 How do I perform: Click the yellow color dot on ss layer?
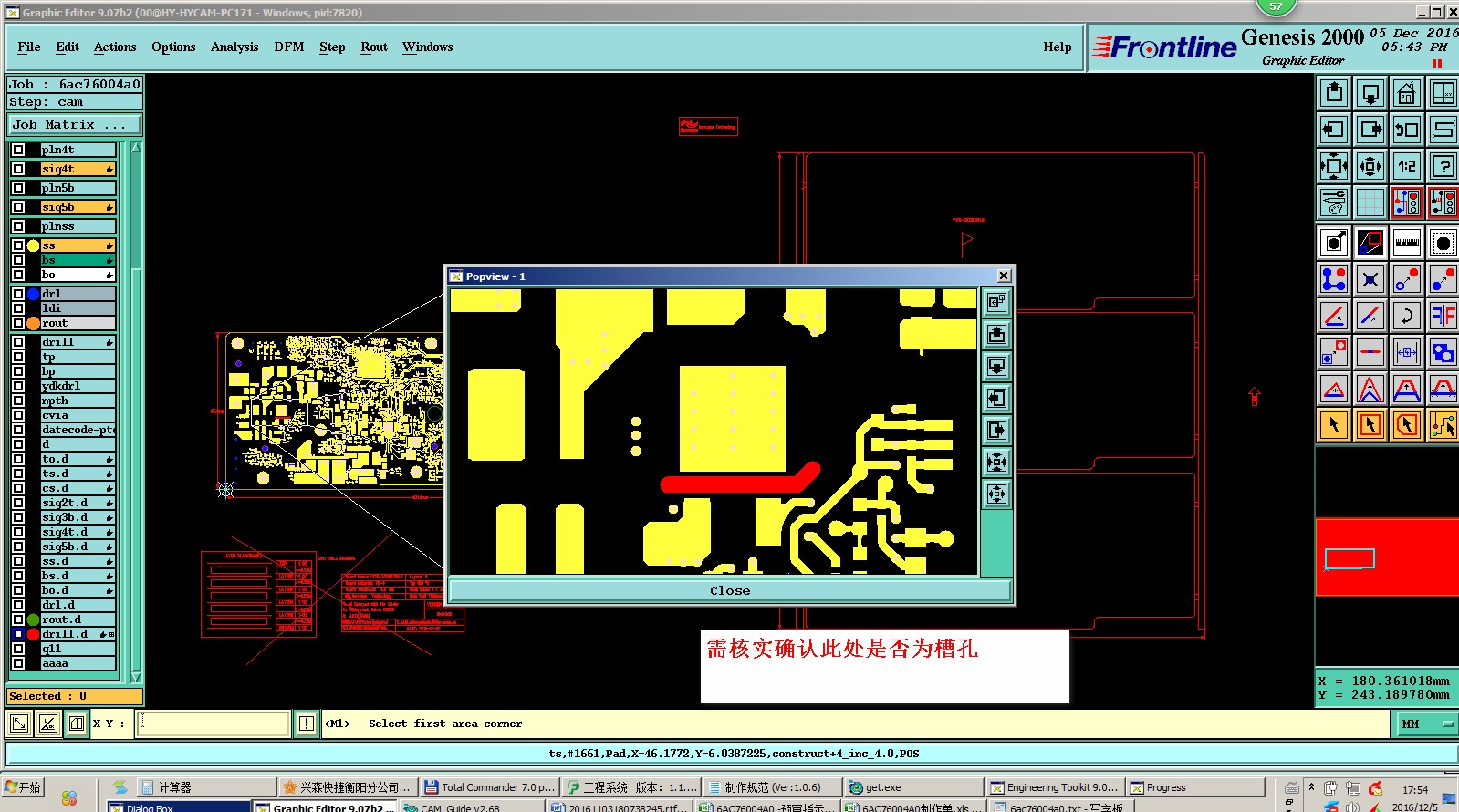(x=34, y=245)
